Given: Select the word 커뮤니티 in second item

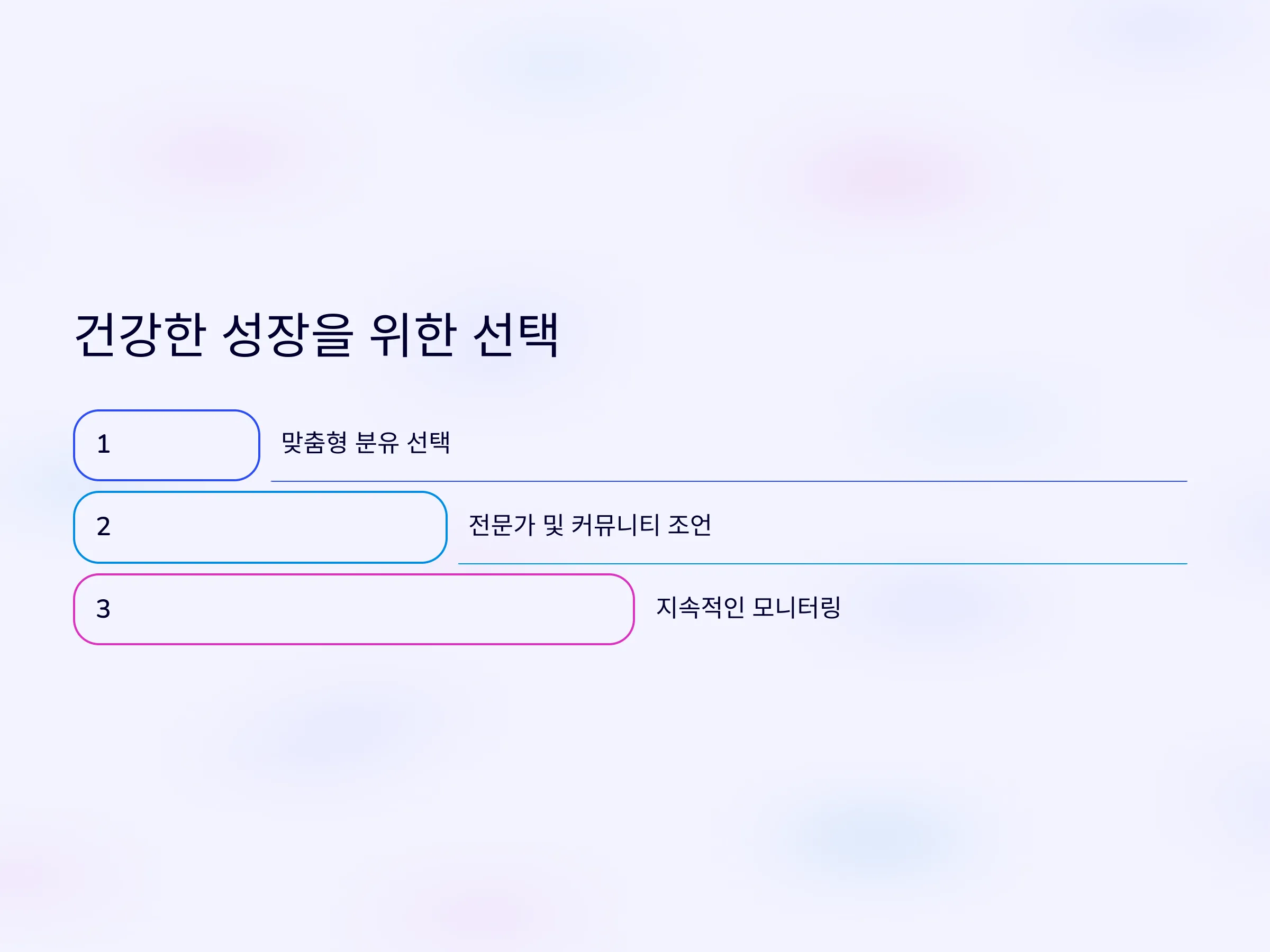Looking at the screenshot, I should tap(616, 525).
